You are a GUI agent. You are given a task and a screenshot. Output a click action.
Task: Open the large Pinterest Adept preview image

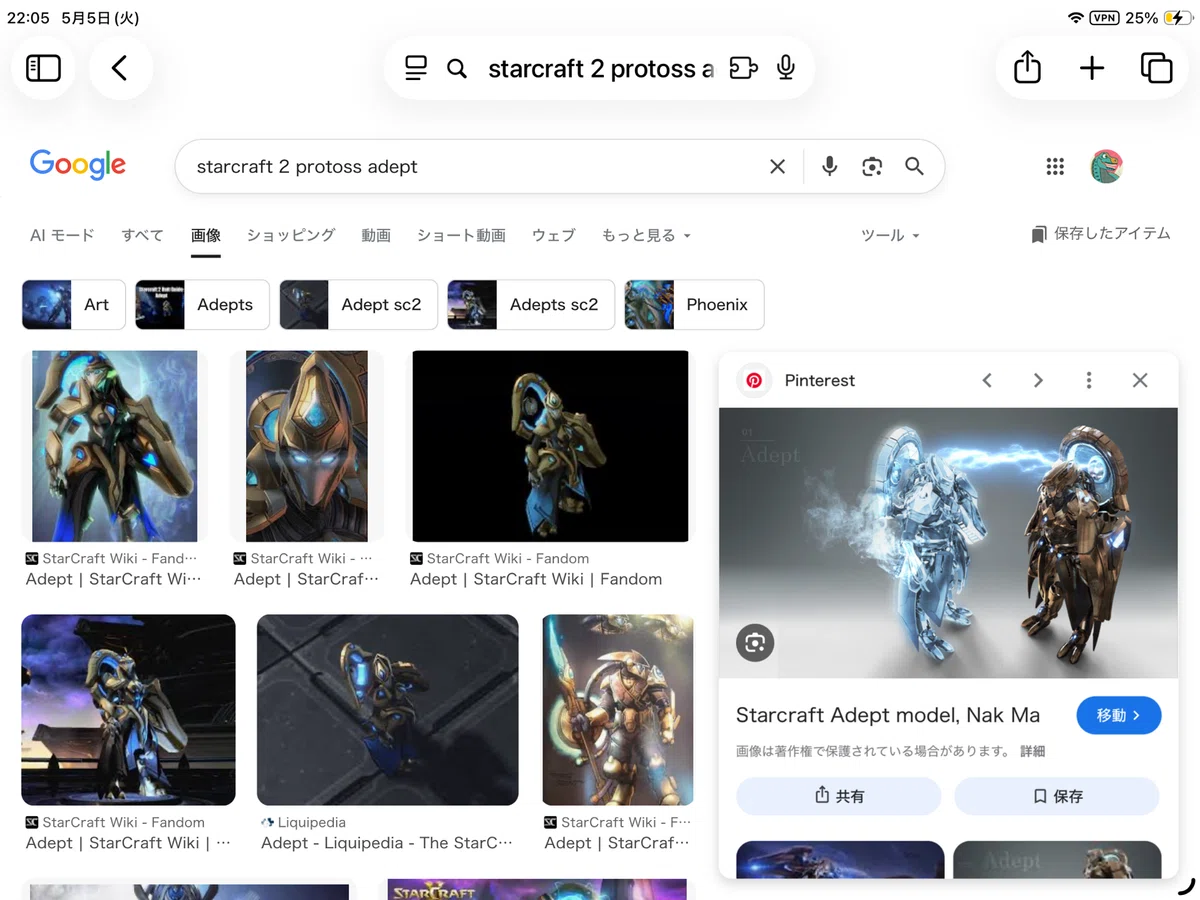pyautogui.click(x=948, y=543)
